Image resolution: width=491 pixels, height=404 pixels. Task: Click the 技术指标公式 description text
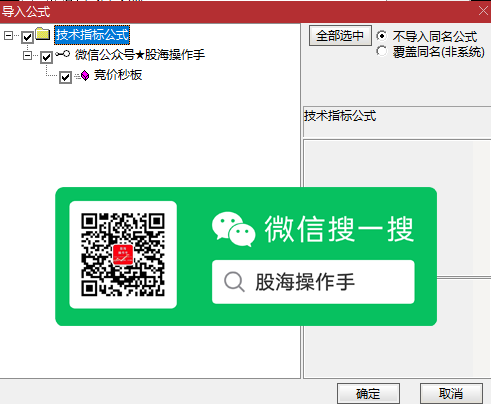340,116
